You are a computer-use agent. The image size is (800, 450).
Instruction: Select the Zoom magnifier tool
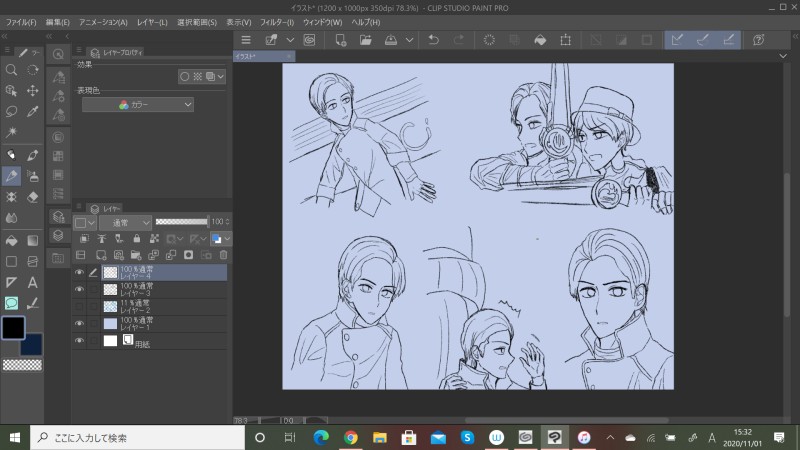click(x=11, y=70)
